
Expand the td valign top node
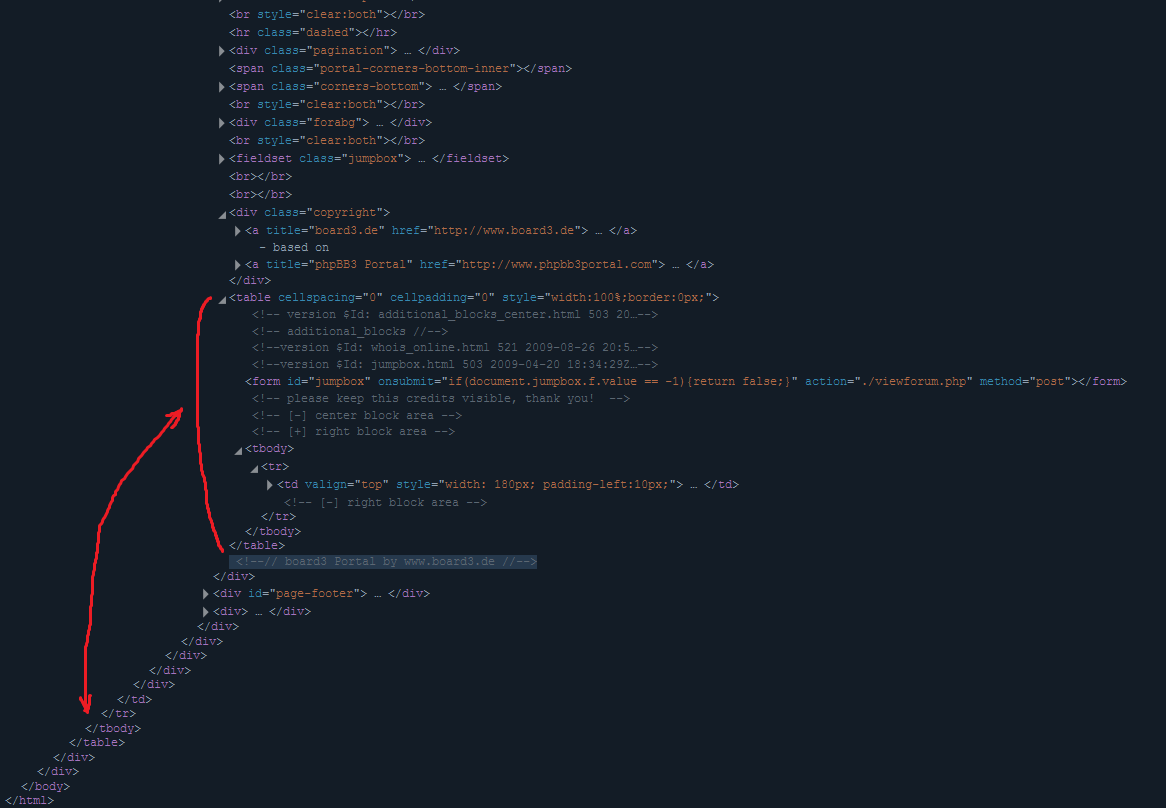270,485
